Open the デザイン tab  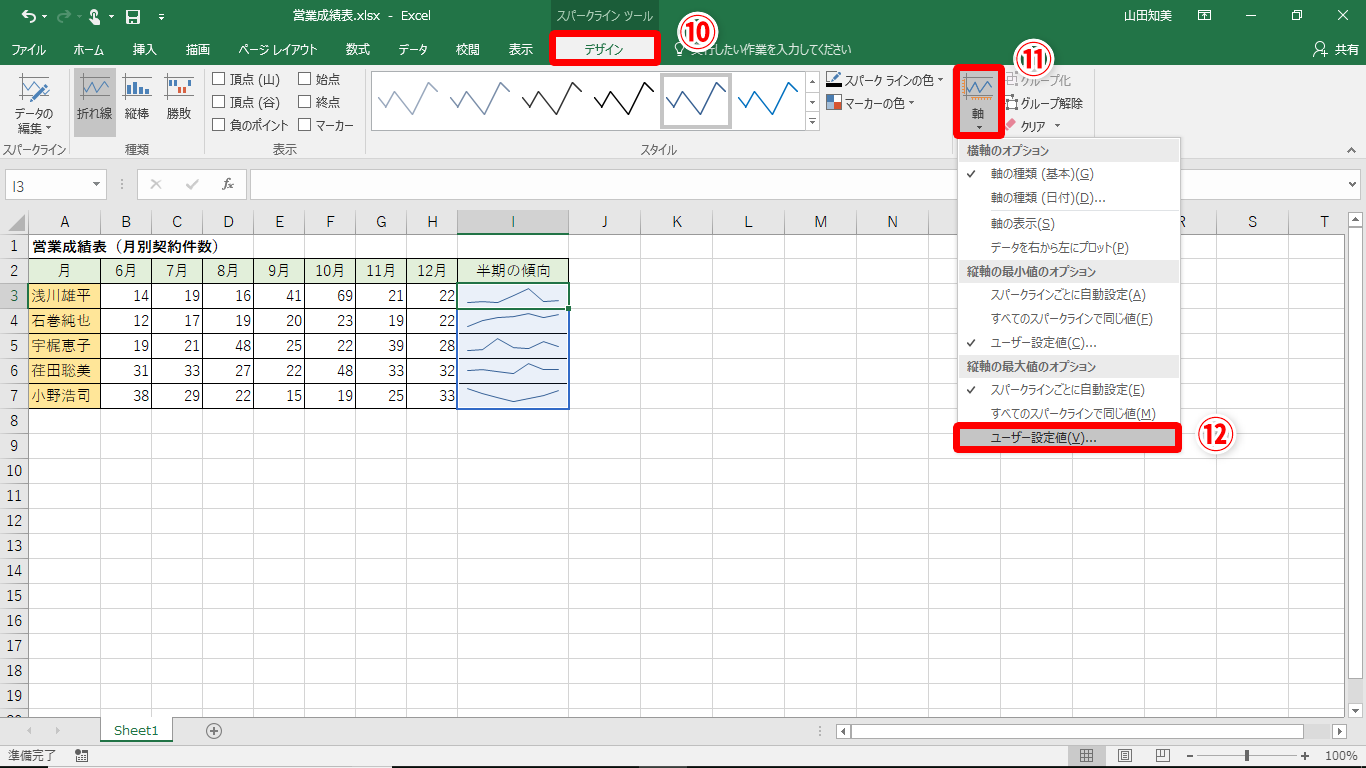[604, 49]
